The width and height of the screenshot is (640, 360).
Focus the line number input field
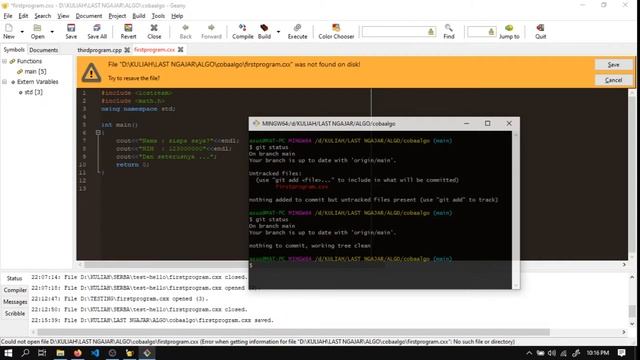tap(481, 31)
